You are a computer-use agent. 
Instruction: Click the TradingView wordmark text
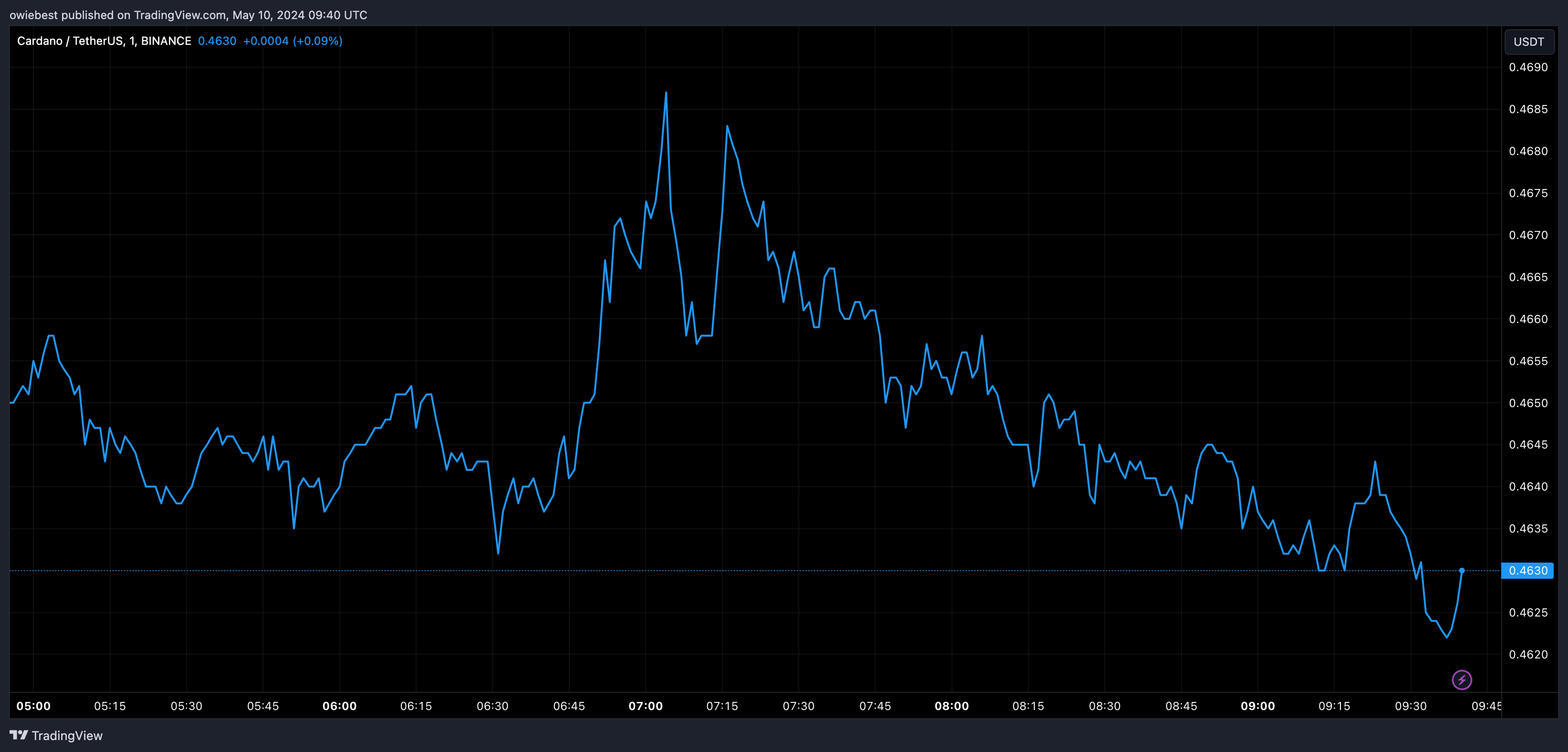pos(67,736)
